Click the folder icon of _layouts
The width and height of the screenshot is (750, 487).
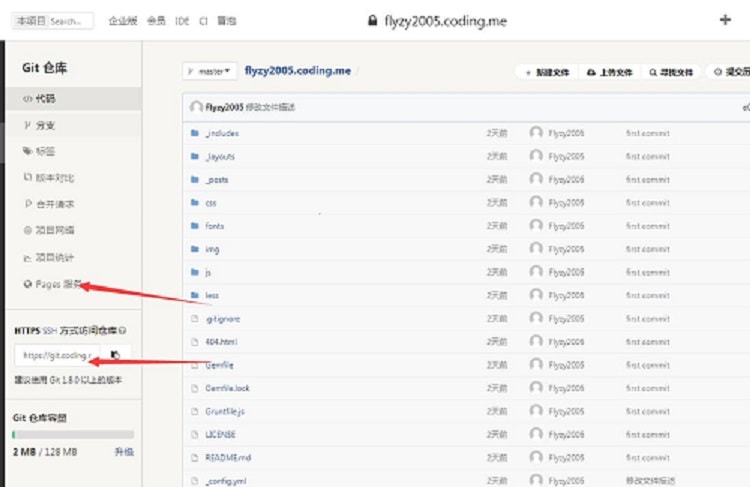[x=195, y=156]
